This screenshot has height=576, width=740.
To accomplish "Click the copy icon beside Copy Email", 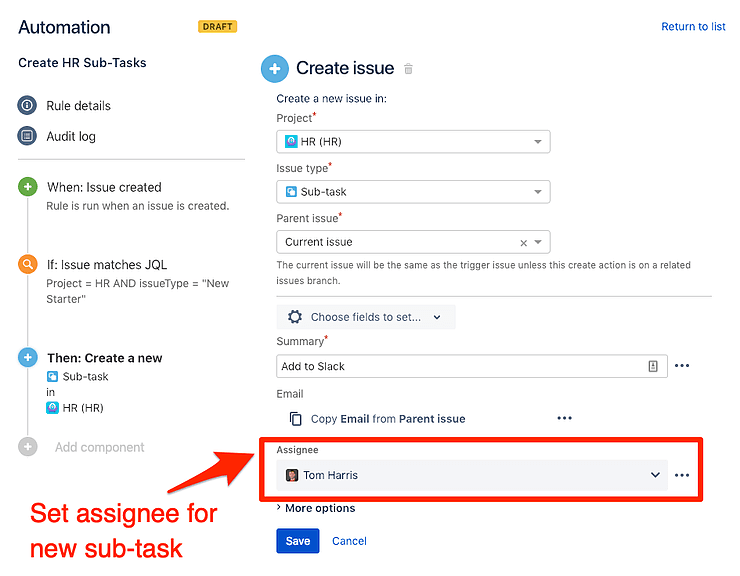I will point(295,419).
